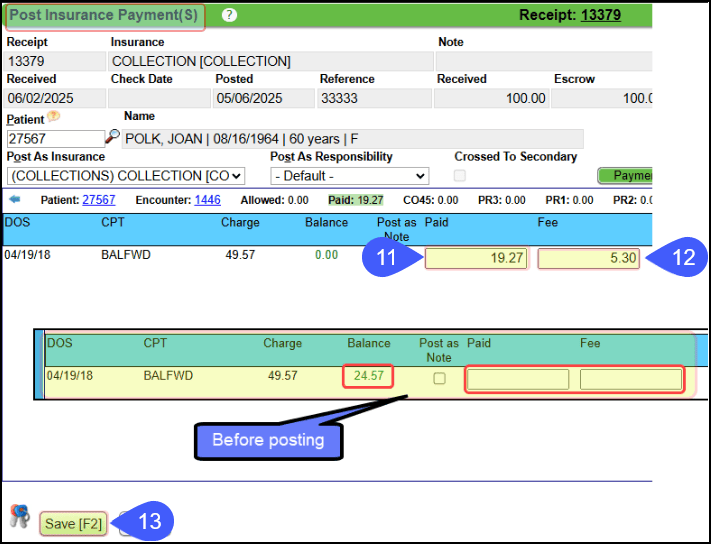Click the keys icon beside Save

tap(20, 516)
